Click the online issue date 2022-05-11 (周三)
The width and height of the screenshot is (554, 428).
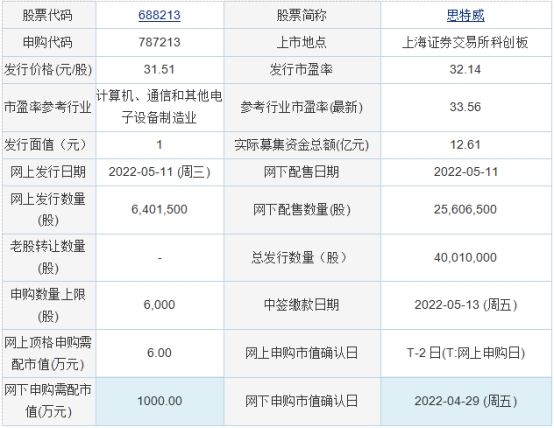click(x=159, y=172)
